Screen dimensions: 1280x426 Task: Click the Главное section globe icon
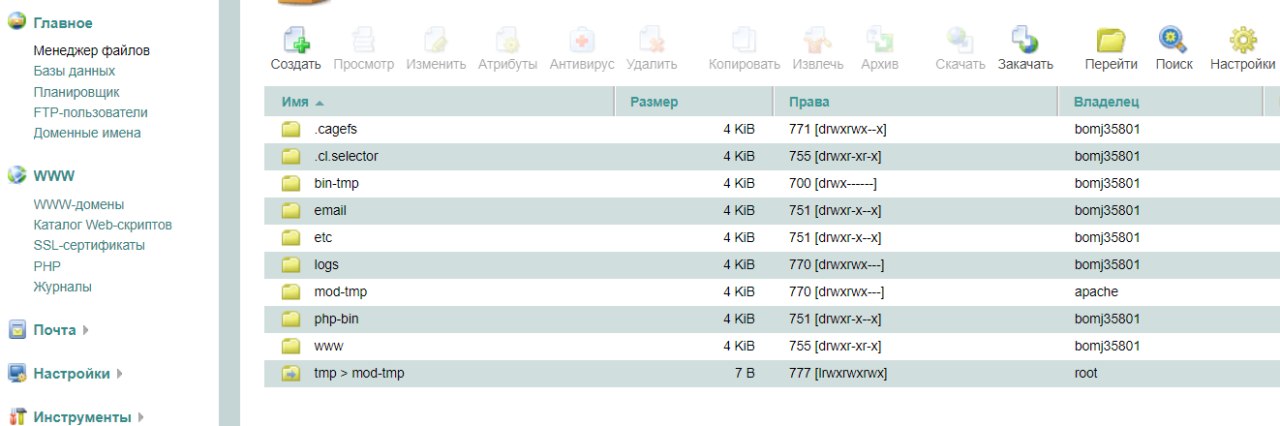(16, 22)
